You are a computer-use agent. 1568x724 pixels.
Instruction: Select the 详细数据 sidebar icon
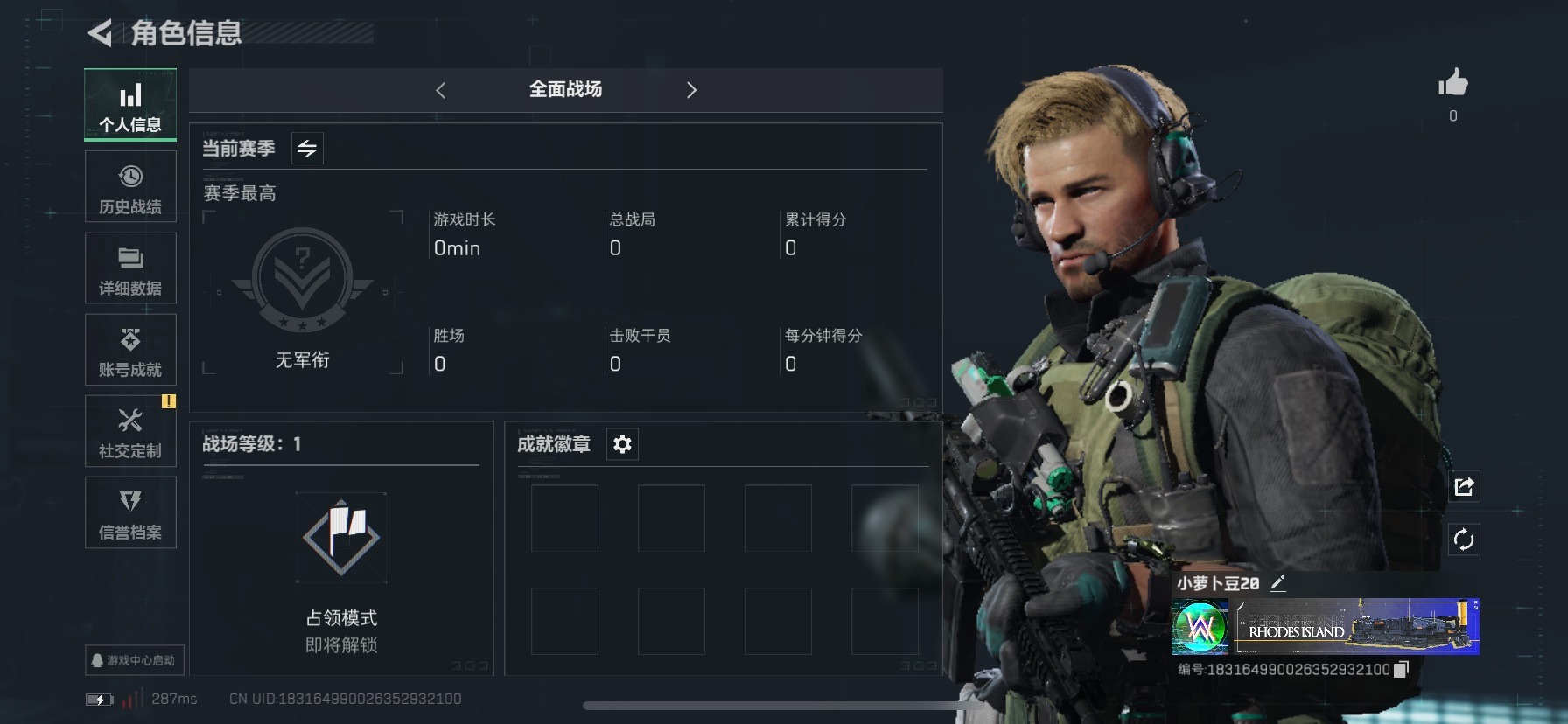[130, 268]
